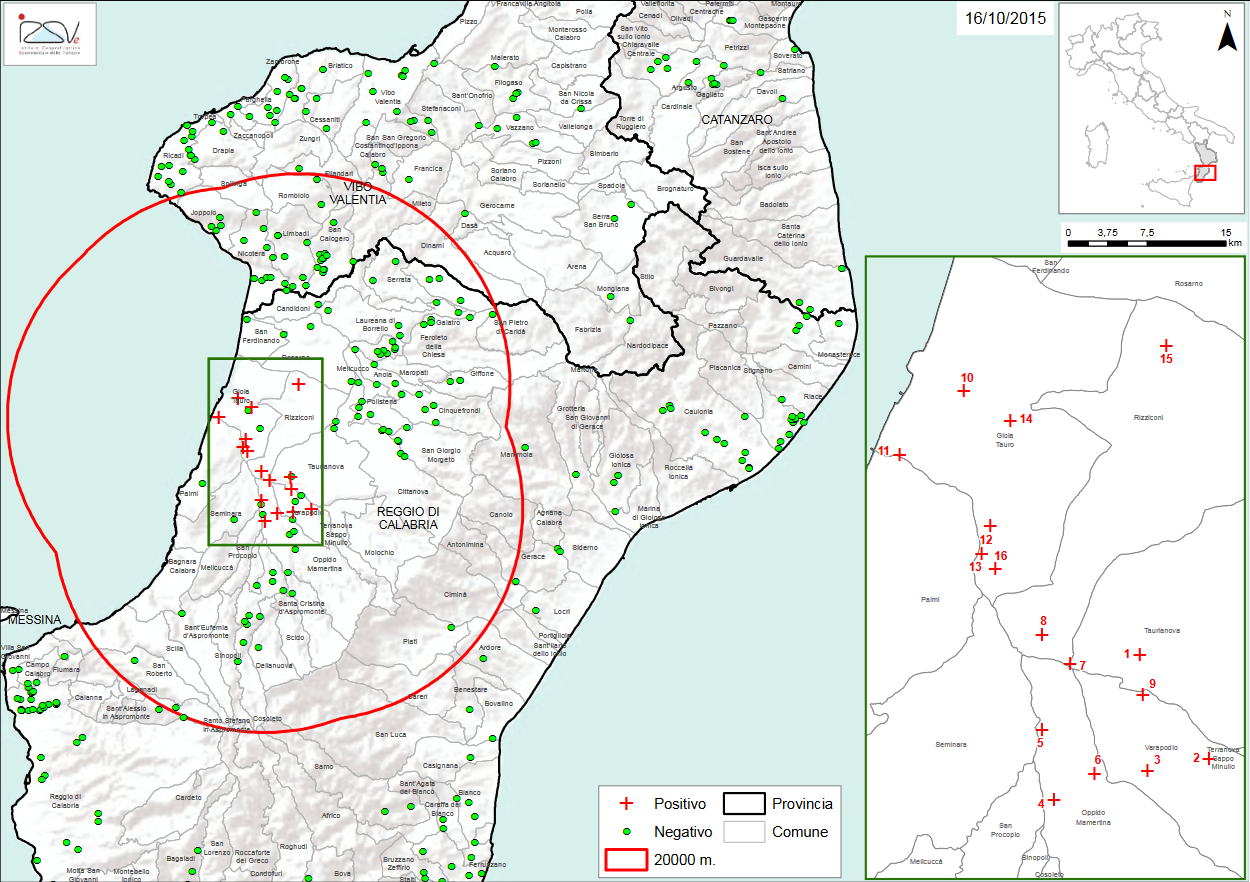Image resolution: width=1250 pixels, height=882 pixels.
Task: Click the north arrow in the locator map
Action: (x=1227, y=34)
